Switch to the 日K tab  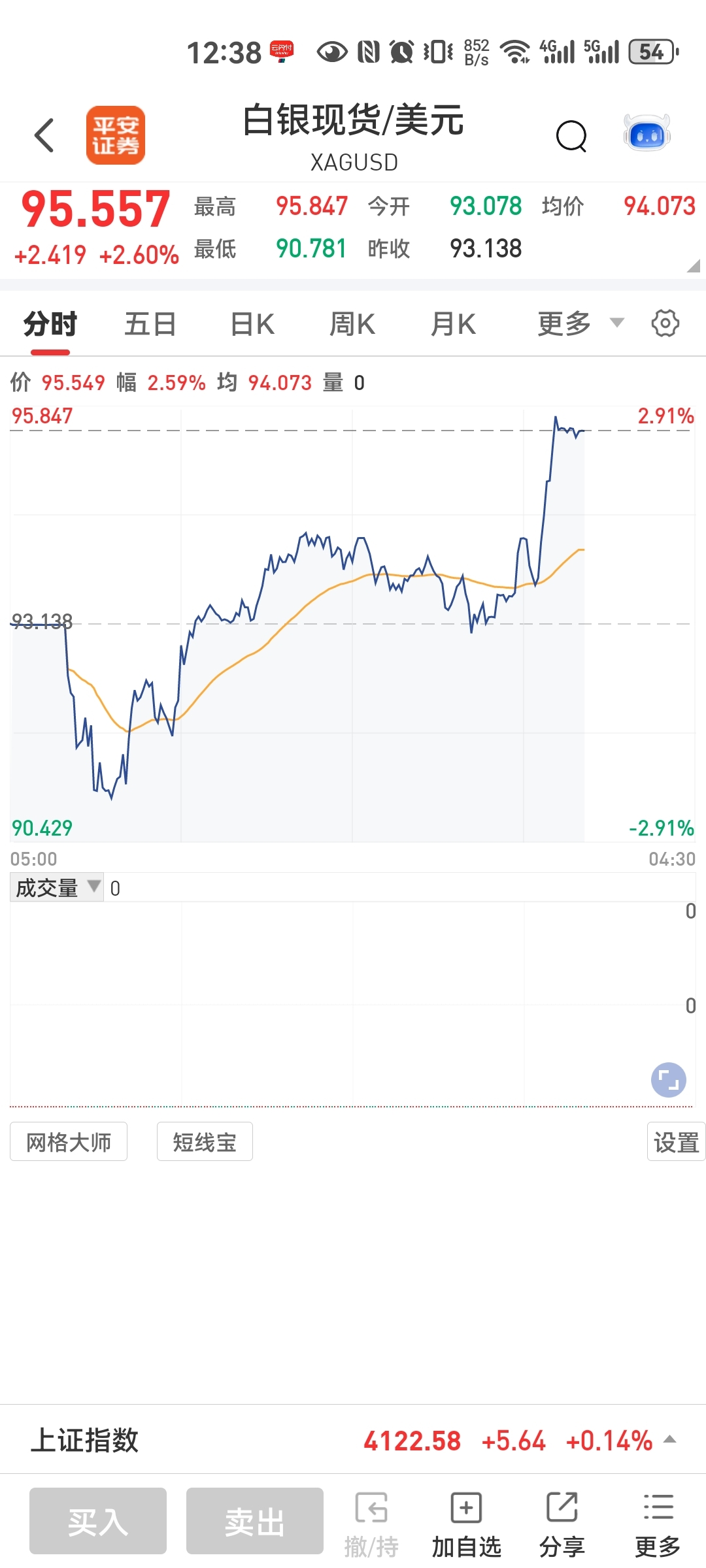(x=252, y=324)
